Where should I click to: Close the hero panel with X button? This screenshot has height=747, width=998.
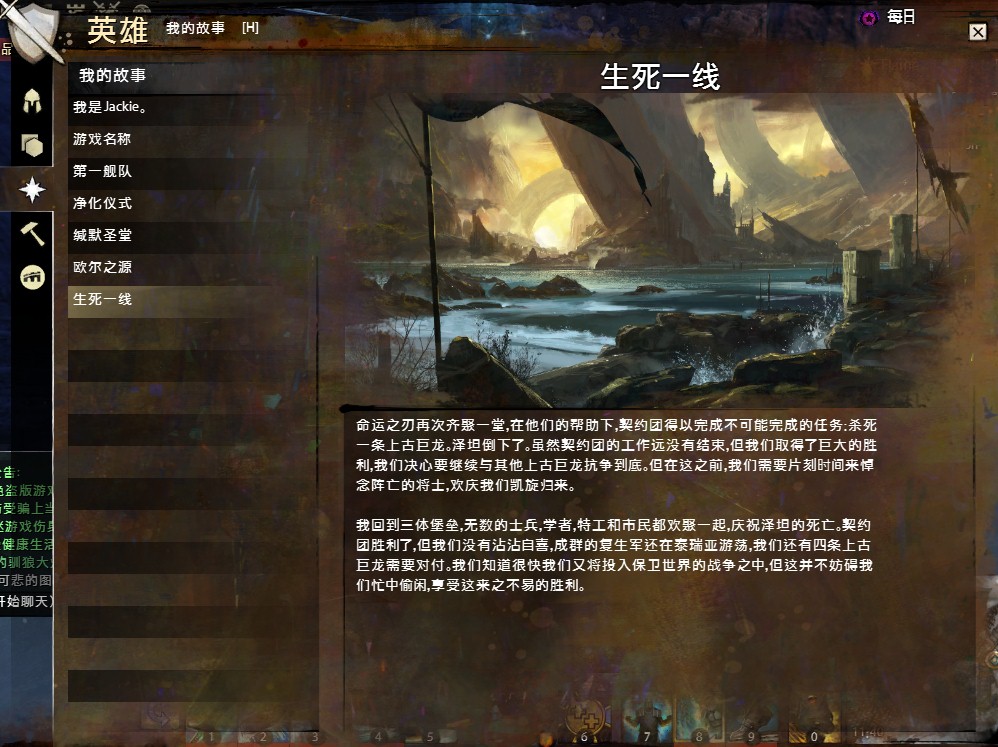978,32
